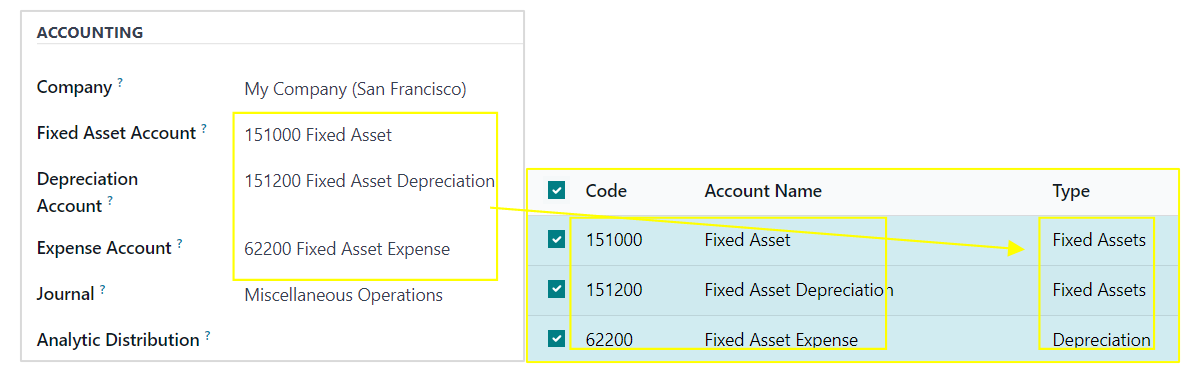Open the Journal field Miscellaneous Operations
This screenshot has height=366, width=1184.
click(x=344, y=295)
